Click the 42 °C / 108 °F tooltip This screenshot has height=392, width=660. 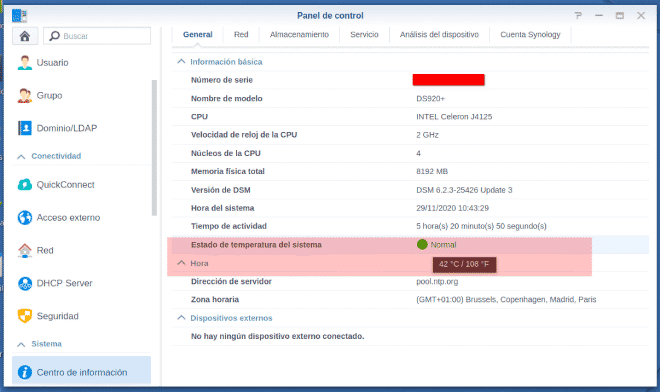(464, 264)
